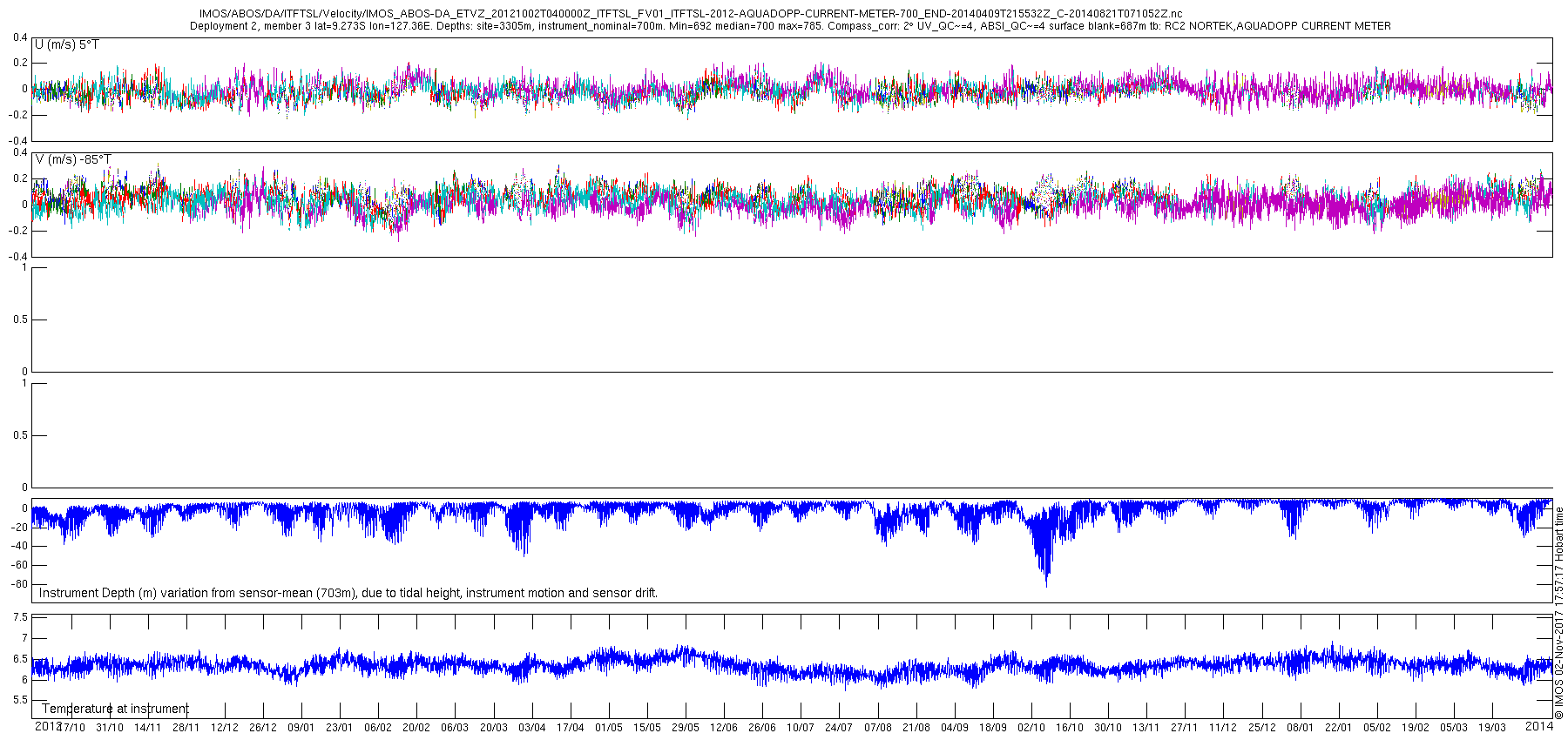
Task: Click the '07/08' date tick label
Action: 878,728
